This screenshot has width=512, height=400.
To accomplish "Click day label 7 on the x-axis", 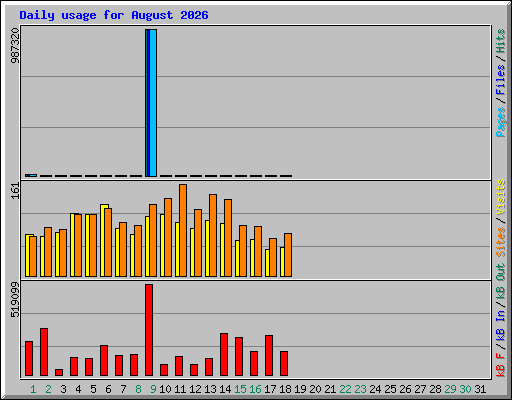I will click(x=123, y=389).
